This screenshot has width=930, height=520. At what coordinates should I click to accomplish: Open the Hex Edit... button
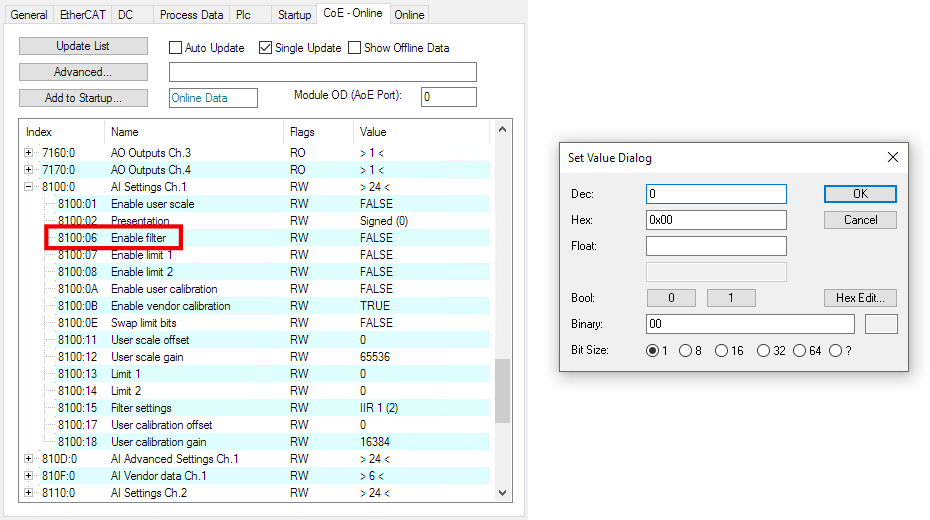click(860, 298)
